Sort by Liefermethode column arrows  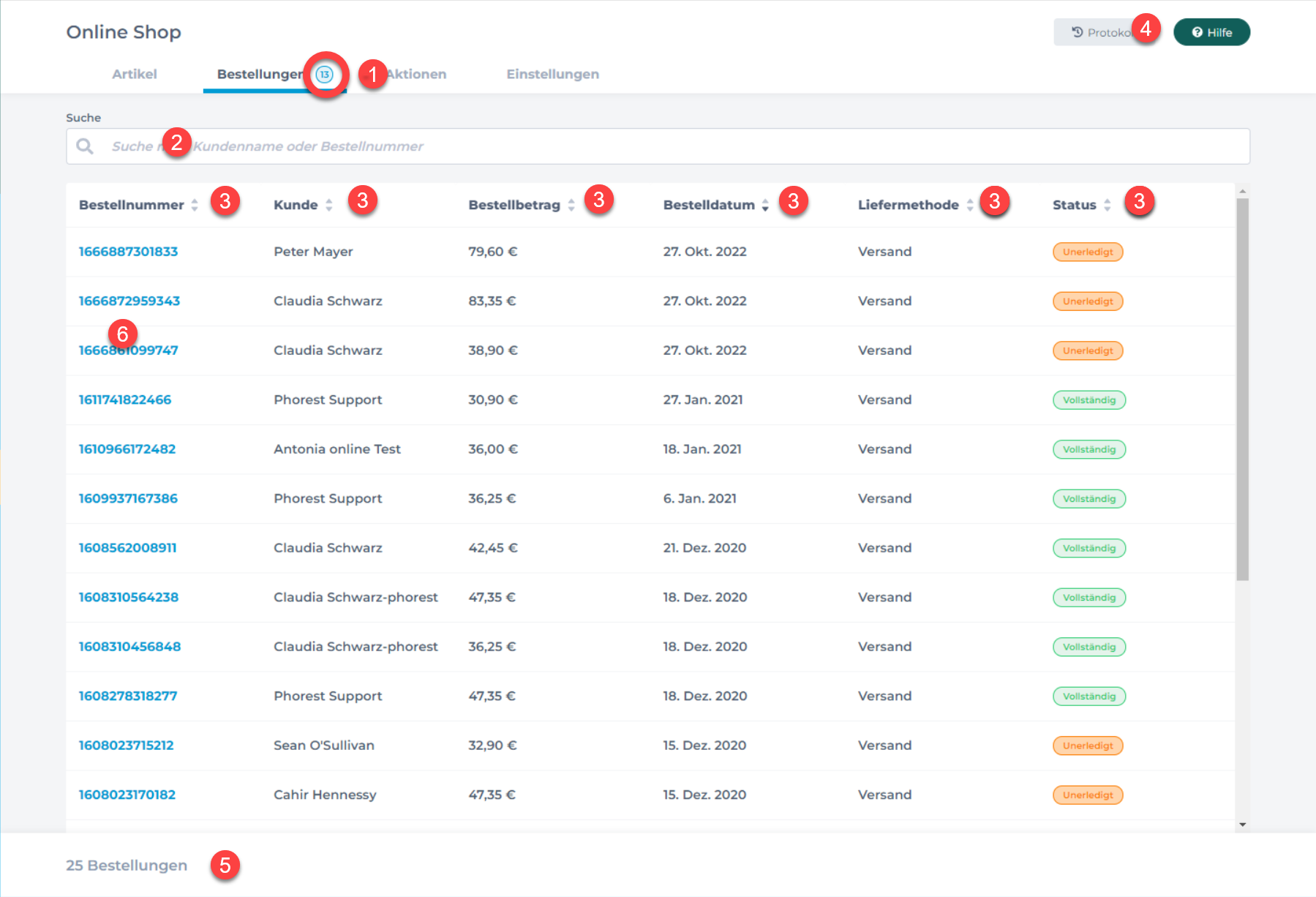970,205
